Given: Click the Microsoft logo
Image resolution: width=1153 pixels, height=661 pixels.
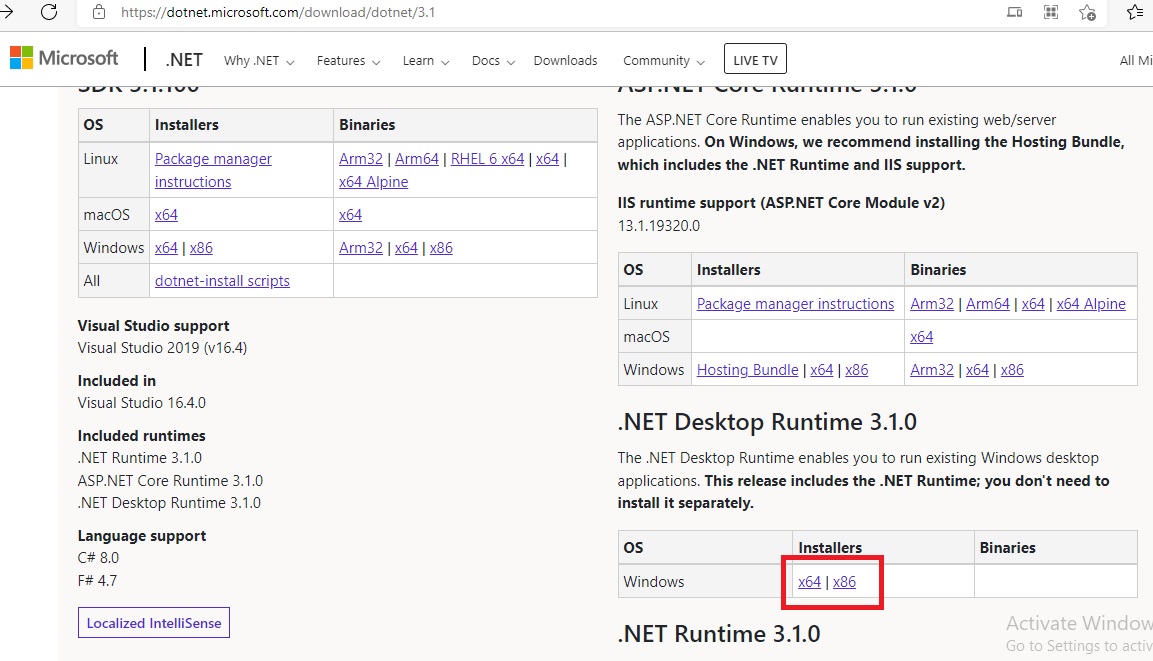Looking at the screenshot, I should (x=63, y=58).
